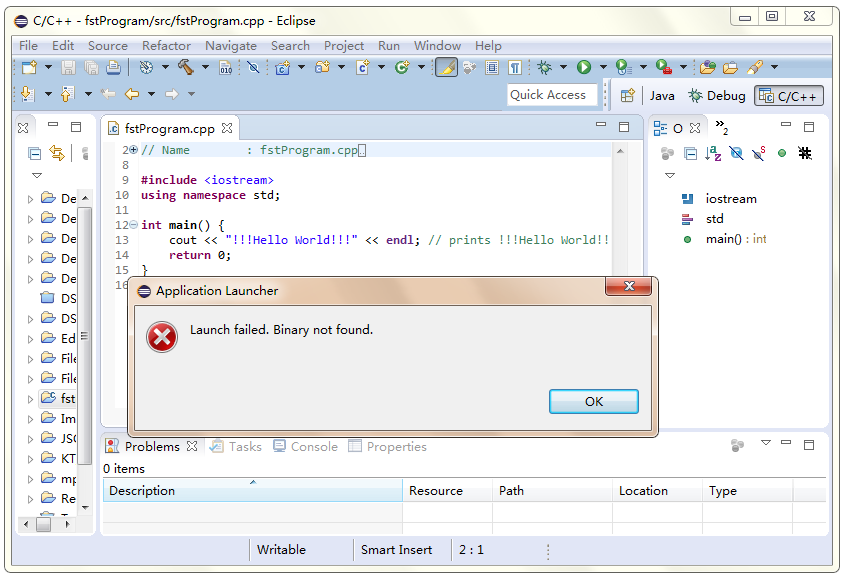
Task: Click the New C++ Class green icon
Action: pos(402,67)
